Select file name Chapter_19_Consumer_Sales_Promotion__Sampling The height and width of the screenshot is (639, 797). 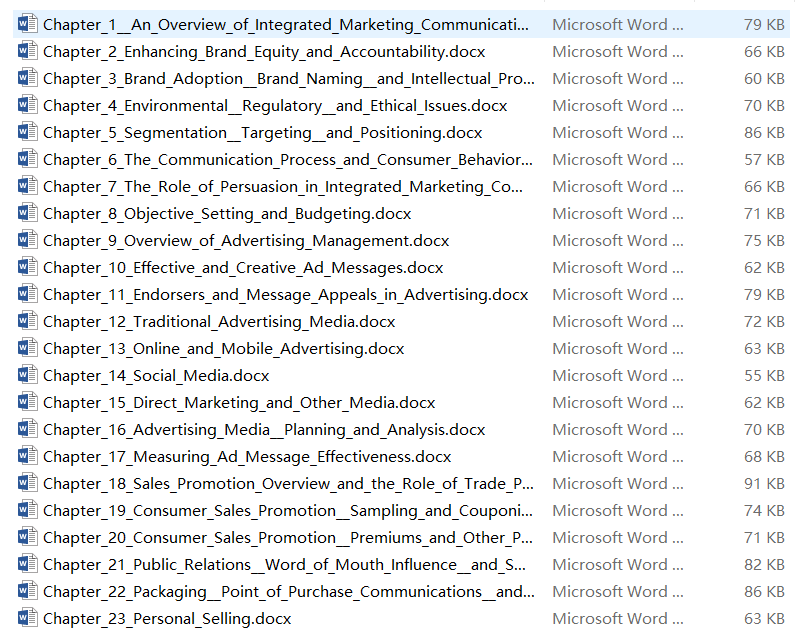(x=288, y=510)
